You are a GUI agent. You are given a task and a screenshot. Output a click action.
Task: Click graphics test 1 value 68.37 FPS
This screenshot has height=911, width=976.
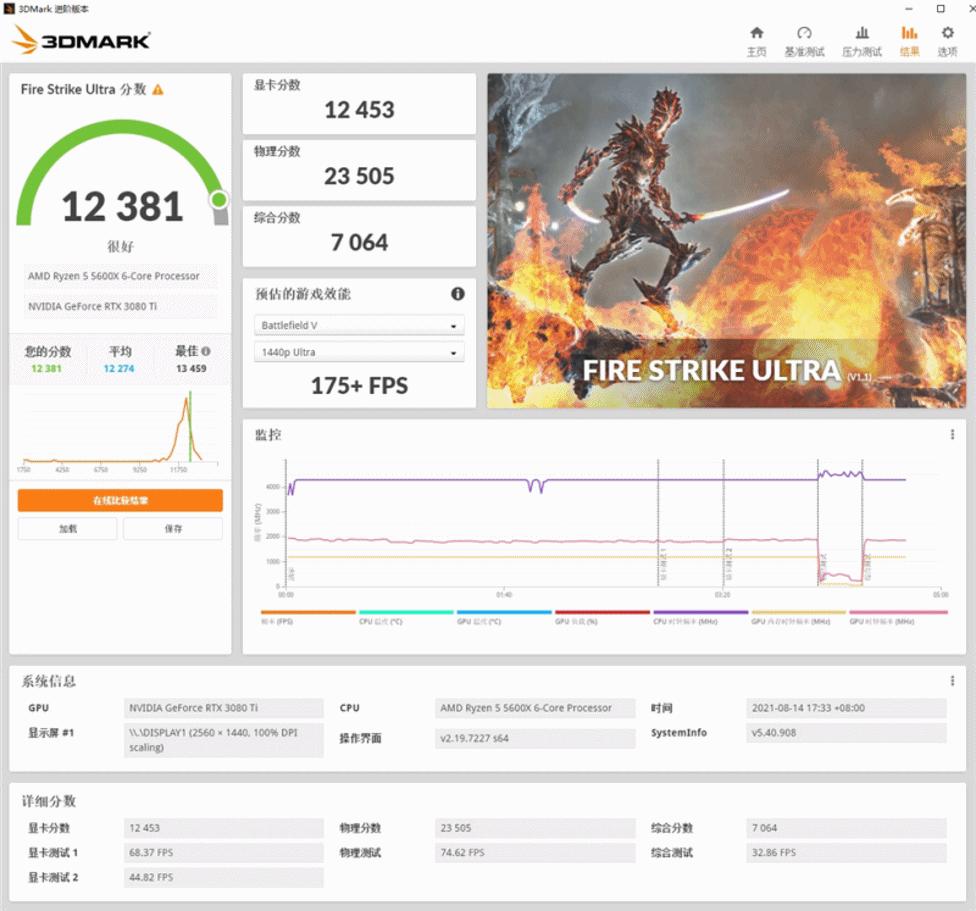[223, 853]
